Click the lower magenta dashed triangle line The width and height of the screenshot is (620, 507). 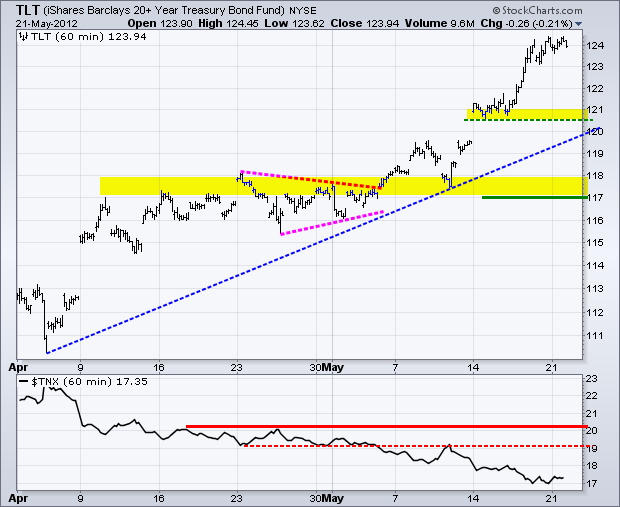332,223
